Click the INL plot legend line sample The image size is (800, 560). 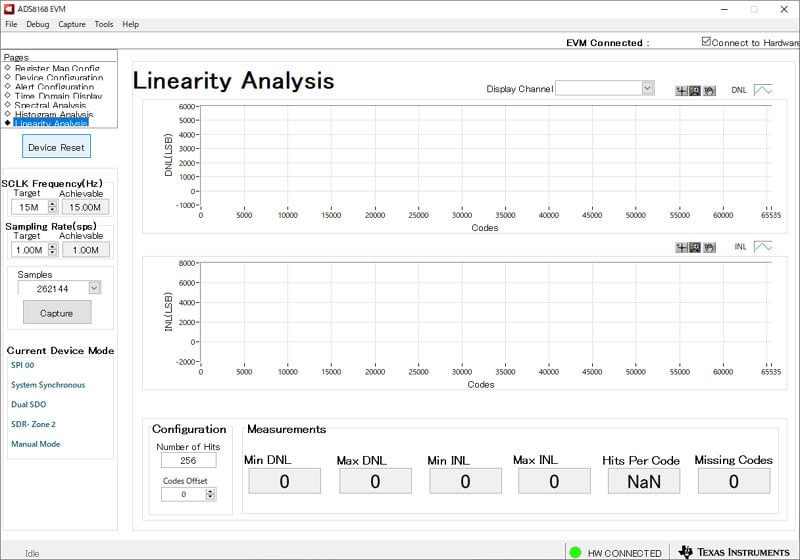click(763, 246)
